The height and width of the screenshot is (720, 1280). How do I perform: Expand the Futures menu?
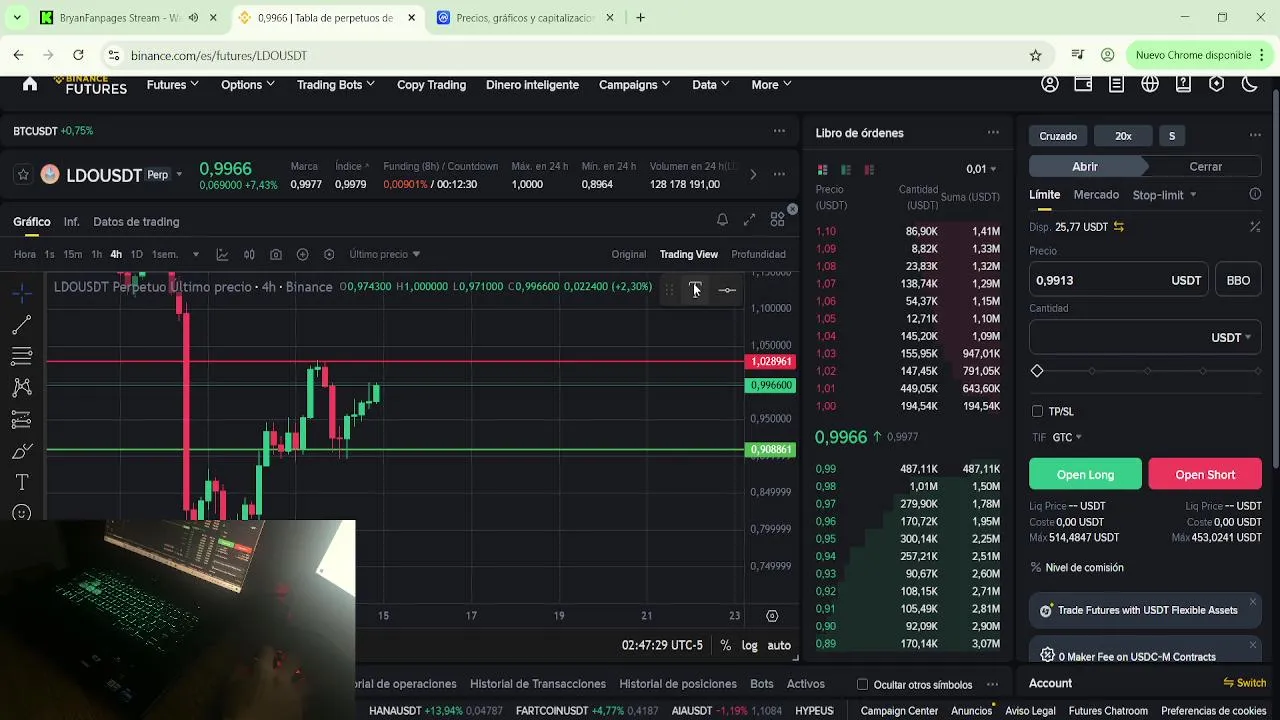click(173, 85)
